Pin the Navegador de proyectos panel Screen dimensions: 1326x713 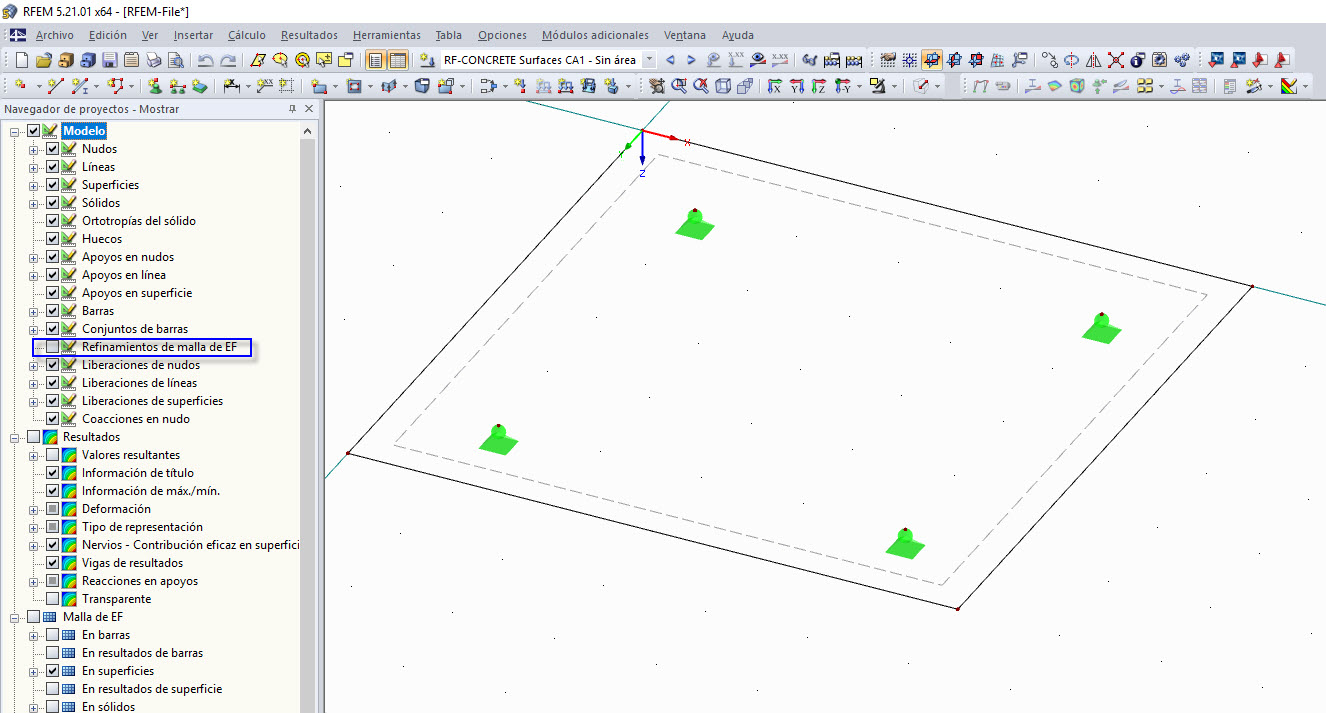(x=292, y=108)
